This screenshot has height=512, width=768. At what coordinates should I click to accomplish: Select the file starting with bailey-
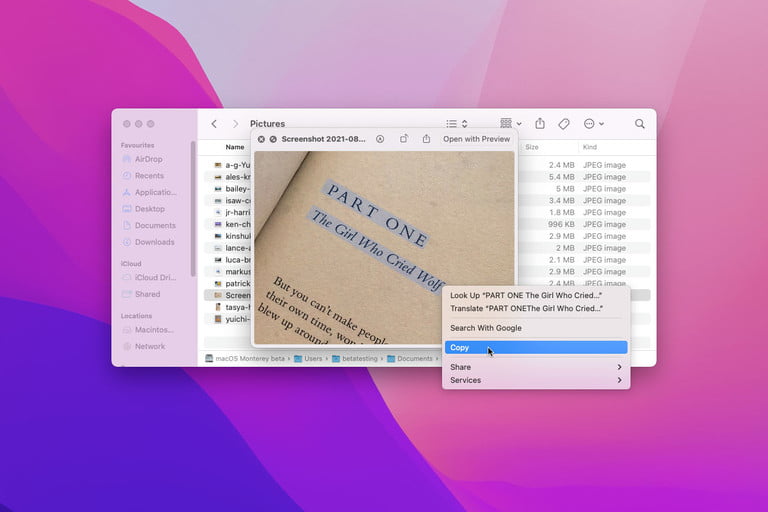[232, 189]
